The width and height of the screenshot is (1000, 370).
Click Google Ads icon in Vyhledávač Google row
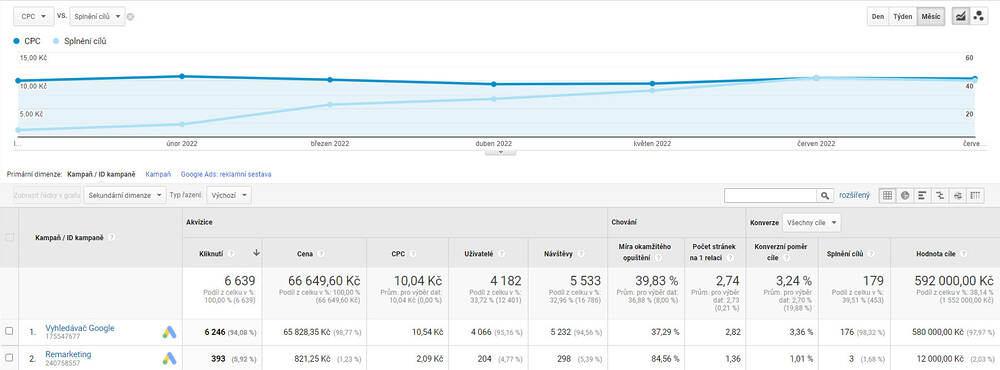(x=169, y=332)
